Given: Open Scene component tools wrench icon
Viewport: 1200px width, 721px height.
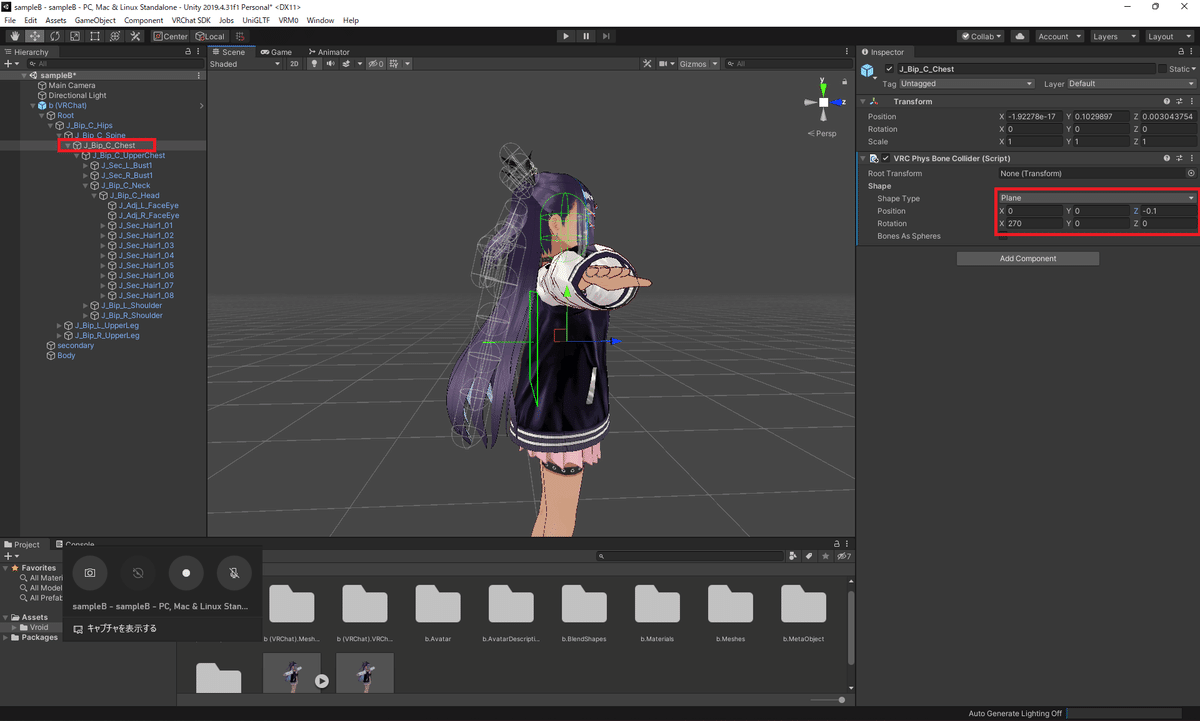Looking at the screenshot, I should (x=646, y=64).
